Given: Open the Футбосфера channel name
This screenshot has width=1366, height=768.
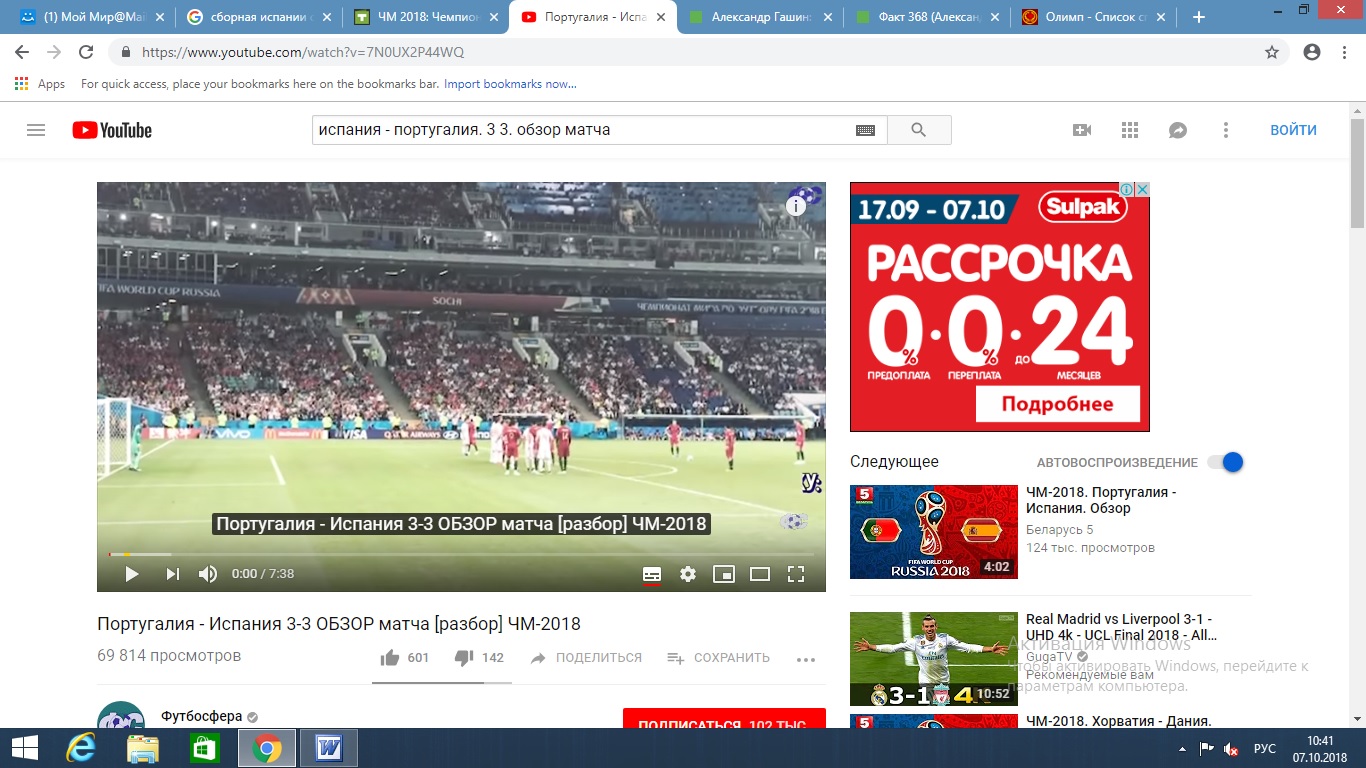Looking at the screenshot, I should point(202,717).
